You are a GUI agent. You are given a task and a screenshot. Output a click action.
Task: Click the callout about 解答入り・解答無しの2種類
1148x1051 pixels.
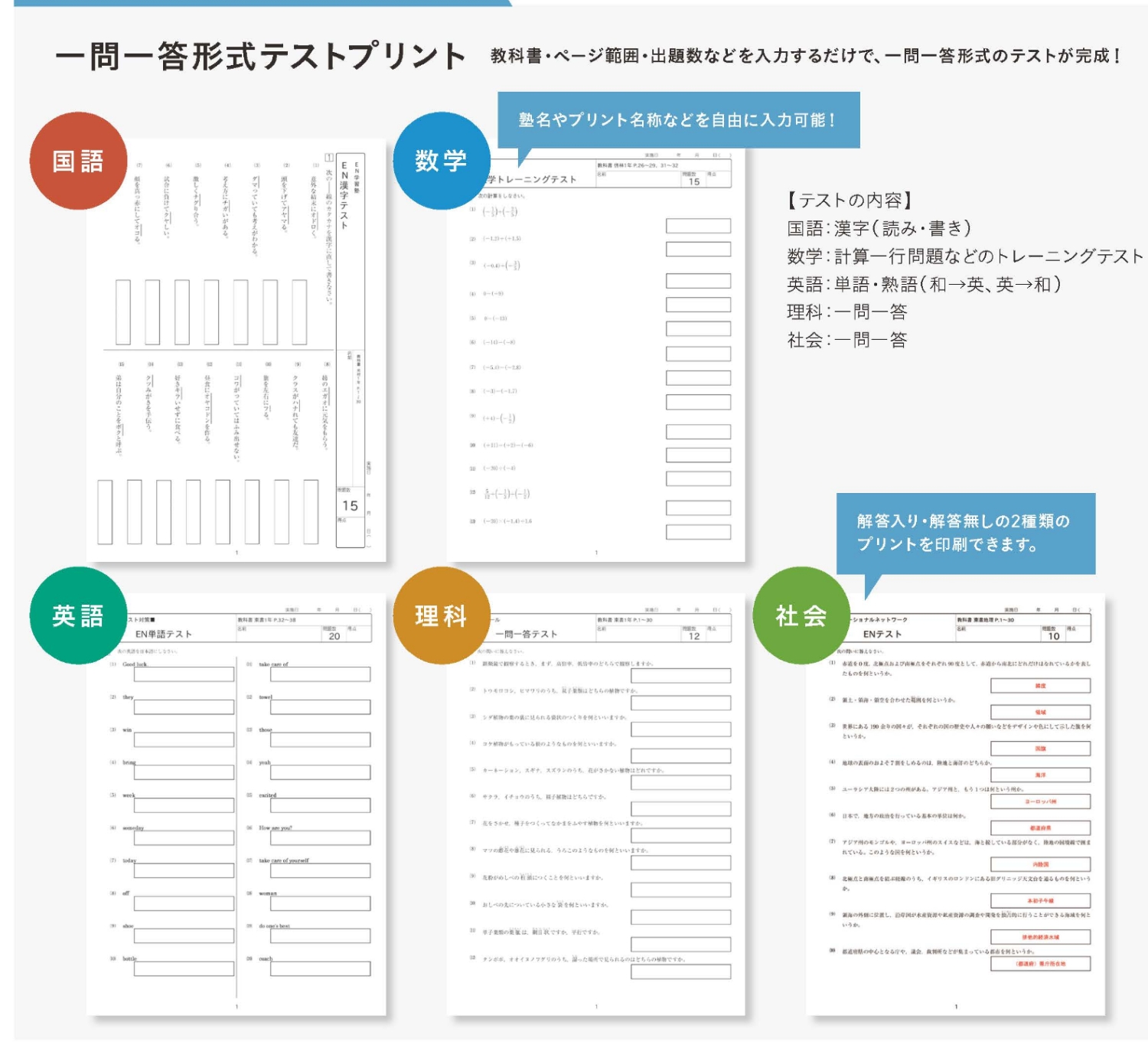pos(965,534)
